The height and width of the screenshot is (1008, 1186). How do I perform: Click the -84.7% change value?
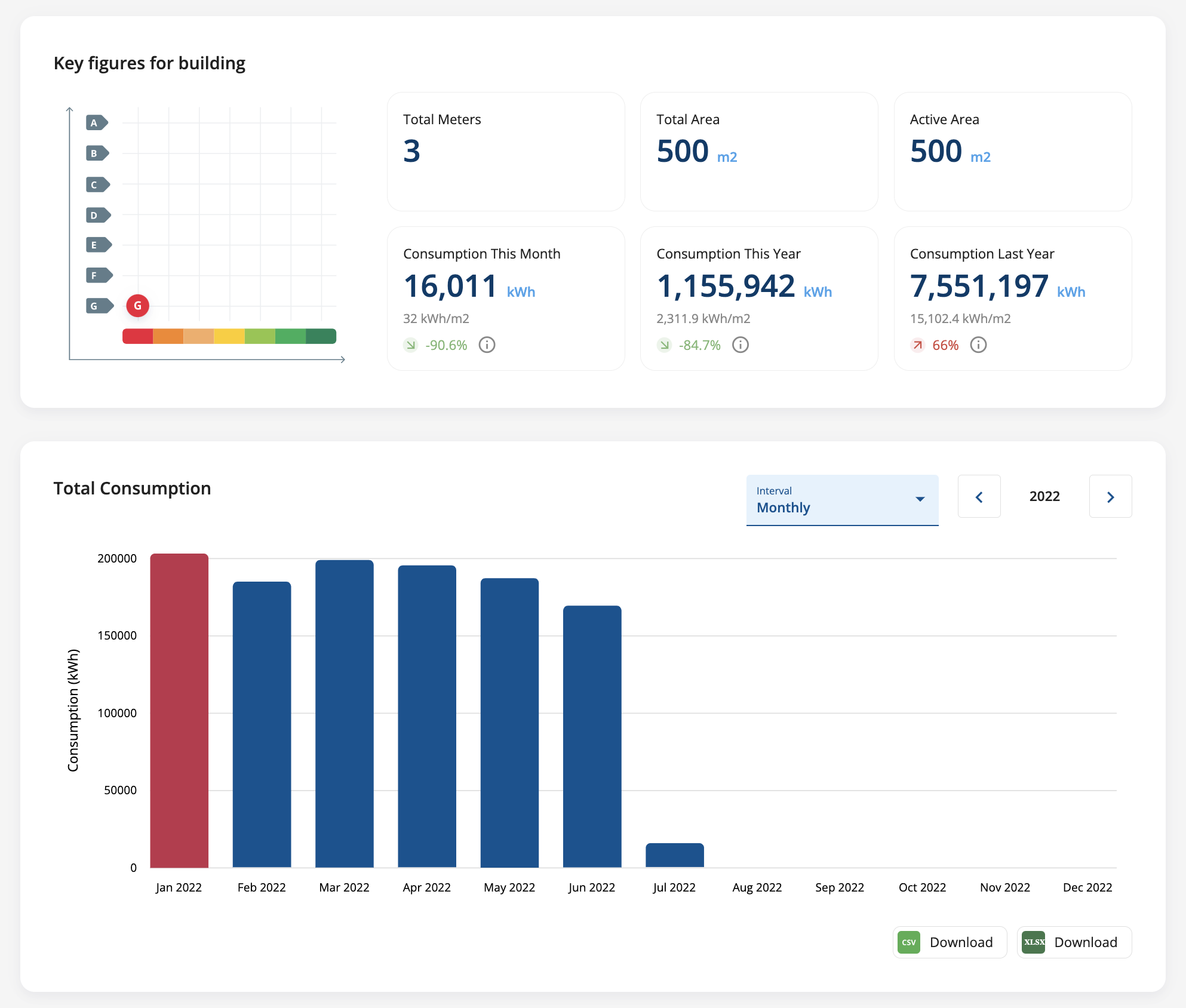coord(700,345)
